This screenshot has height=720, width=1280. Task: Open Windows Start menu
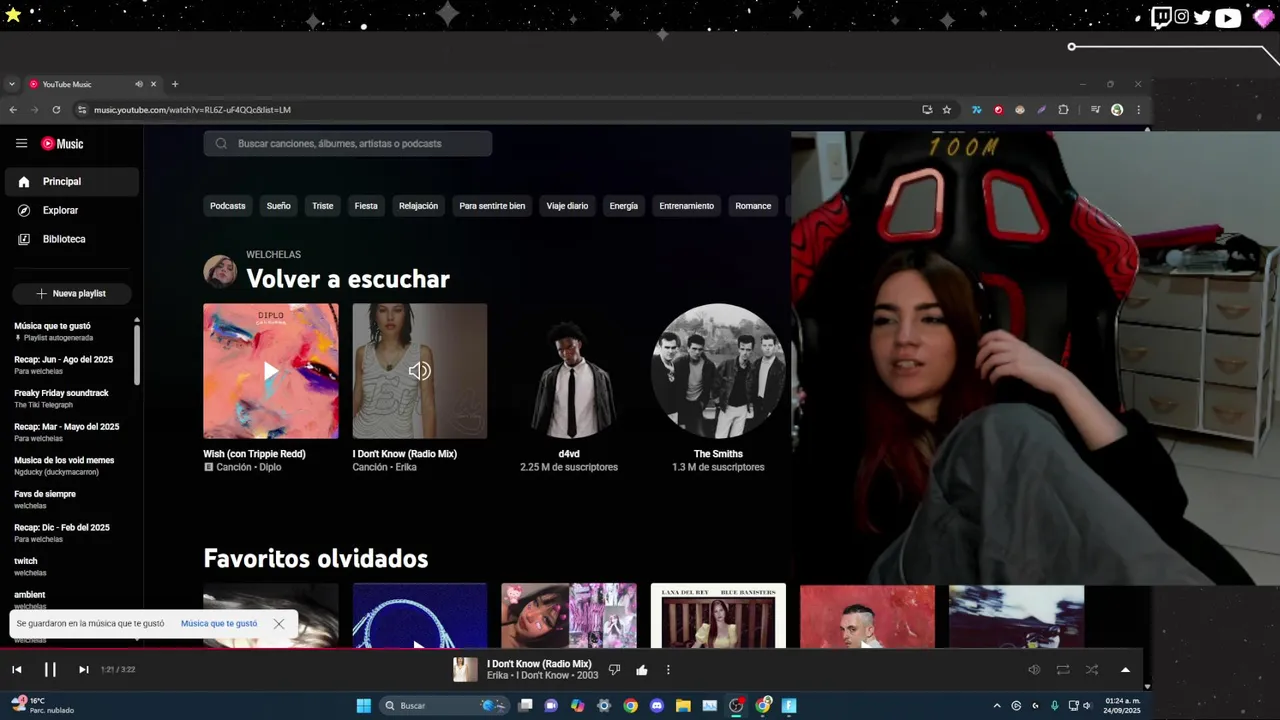click(x=363, y=706)
